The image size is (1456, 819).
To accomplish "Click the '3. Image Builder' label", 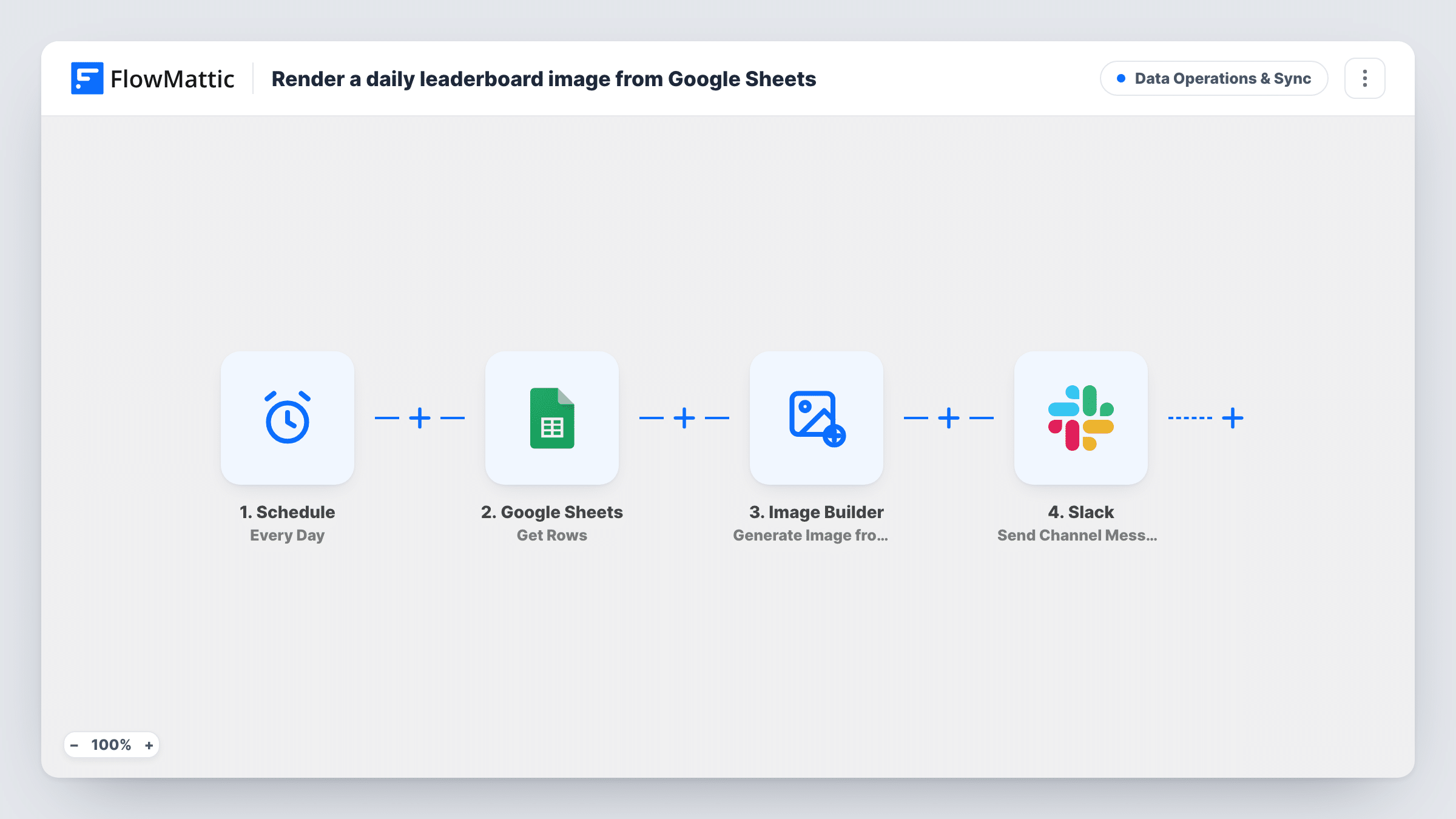I will (x=817, y=512).
